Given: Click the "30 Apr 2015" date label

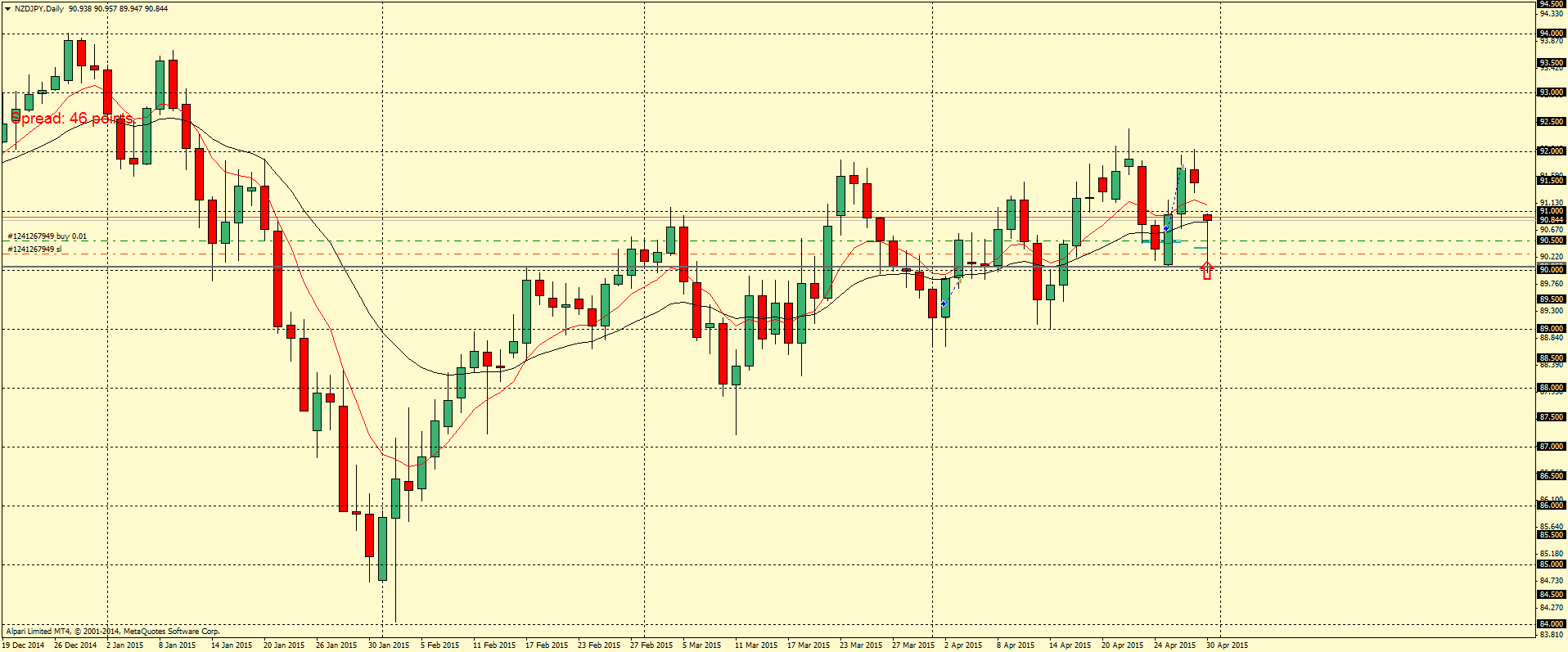Looking at the screenshot, I should (x=1228, y=645).
